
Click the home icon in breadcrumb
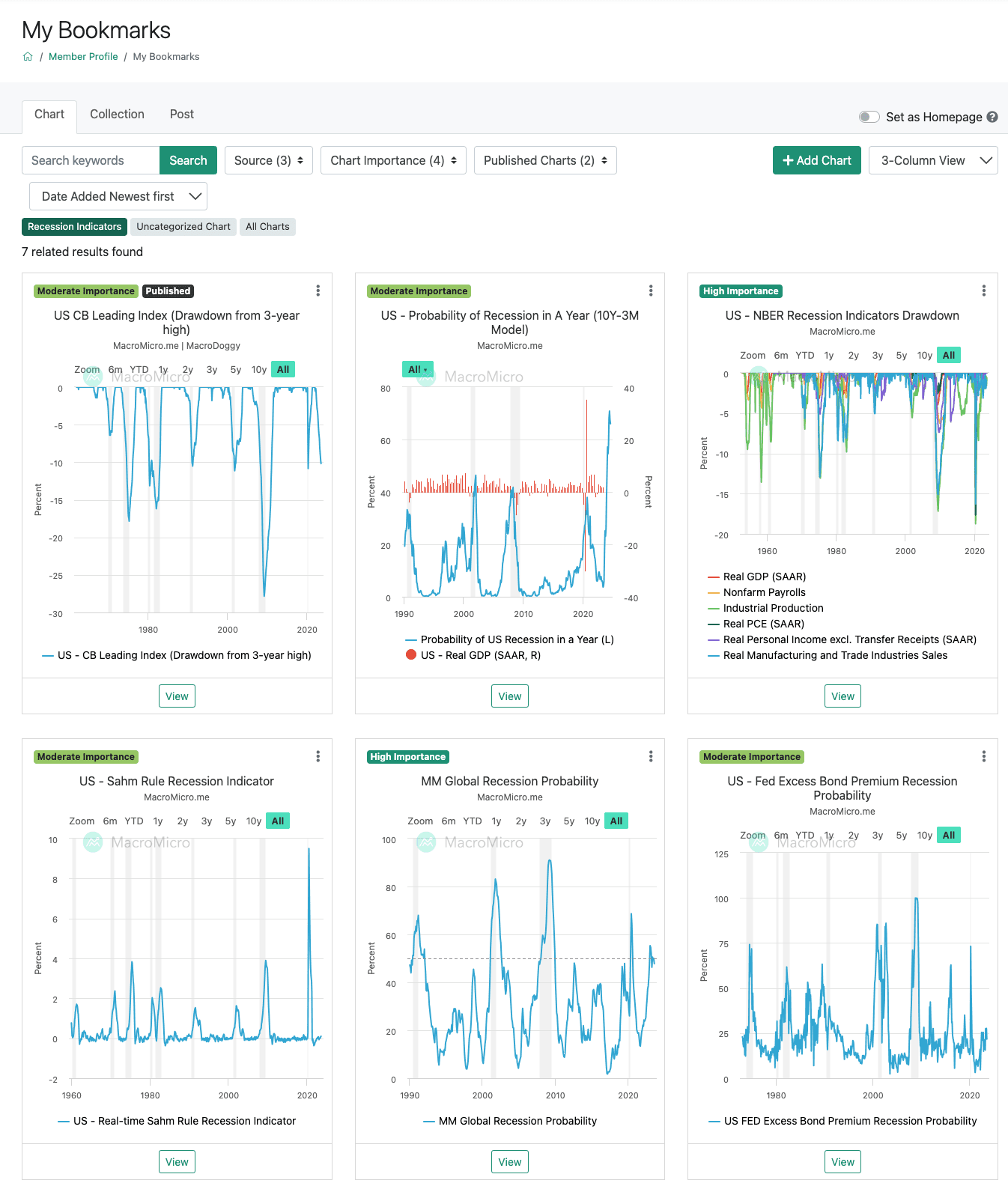tap(28, 57)
